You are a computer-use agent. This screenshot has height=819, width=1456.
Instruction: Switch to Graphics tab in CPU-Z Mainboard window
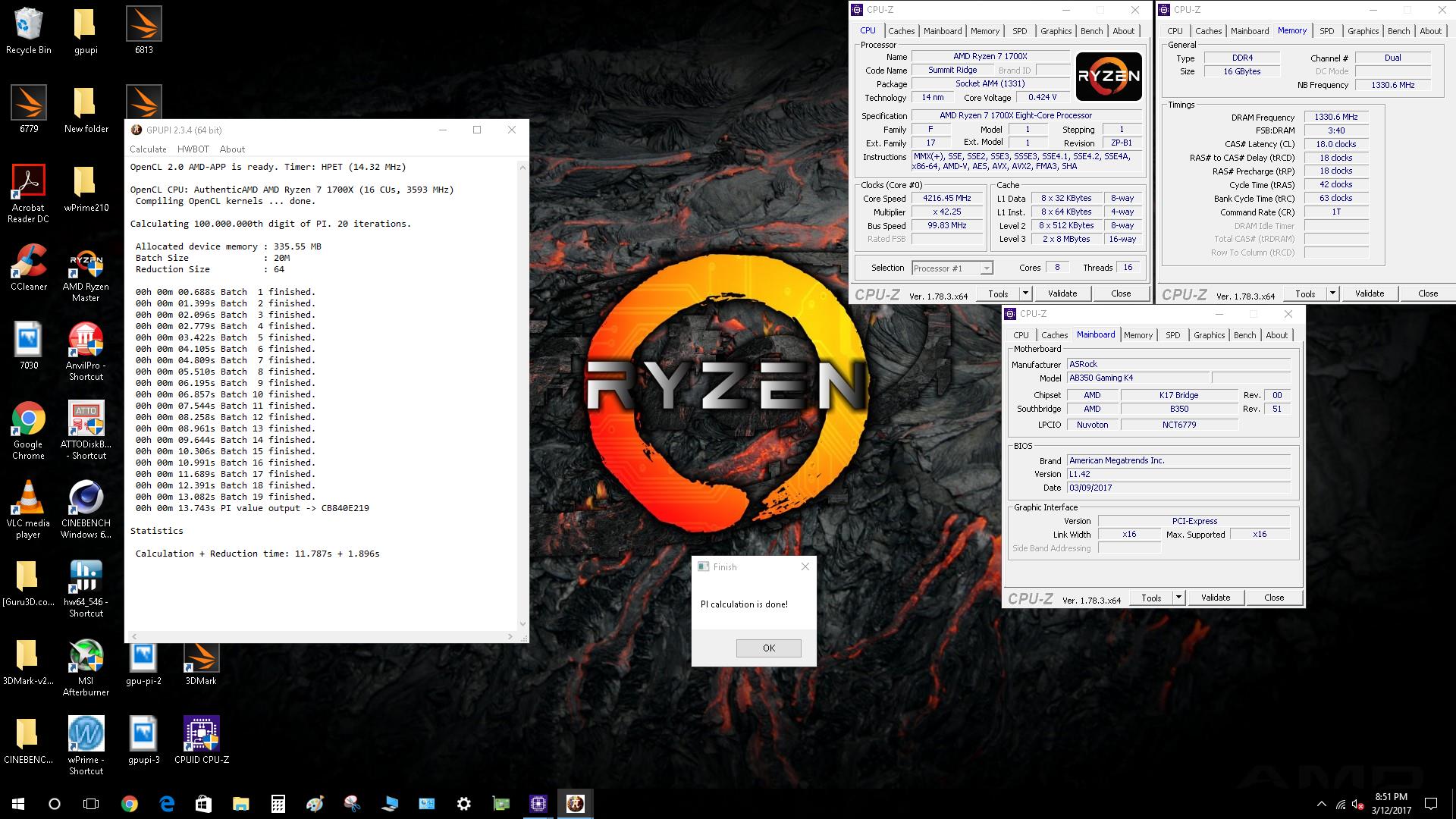1209,335
